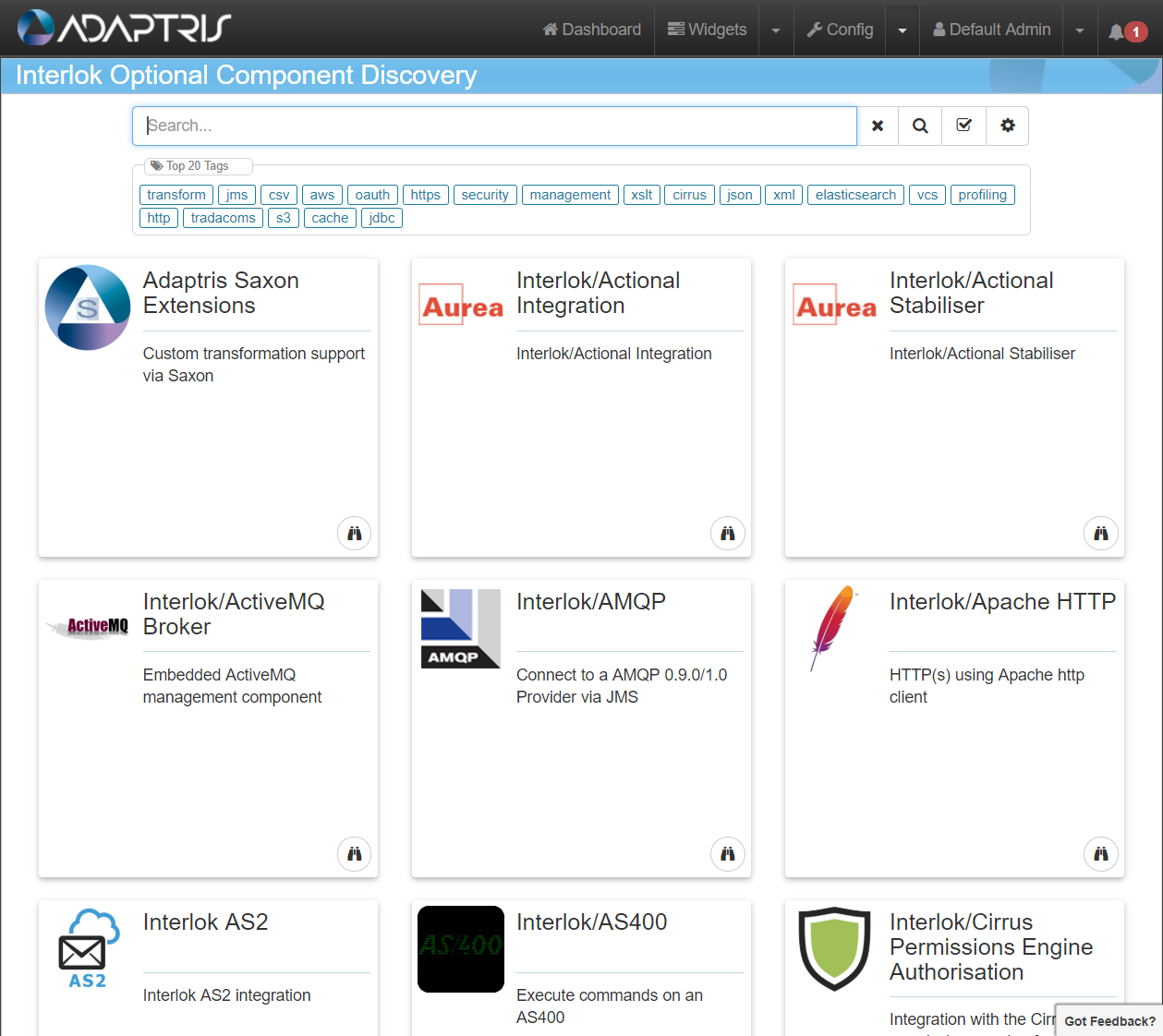The width and height of the screenshot is (1163, 1036).
Task: Filter by the transform tag
Action: pos(176,195)
